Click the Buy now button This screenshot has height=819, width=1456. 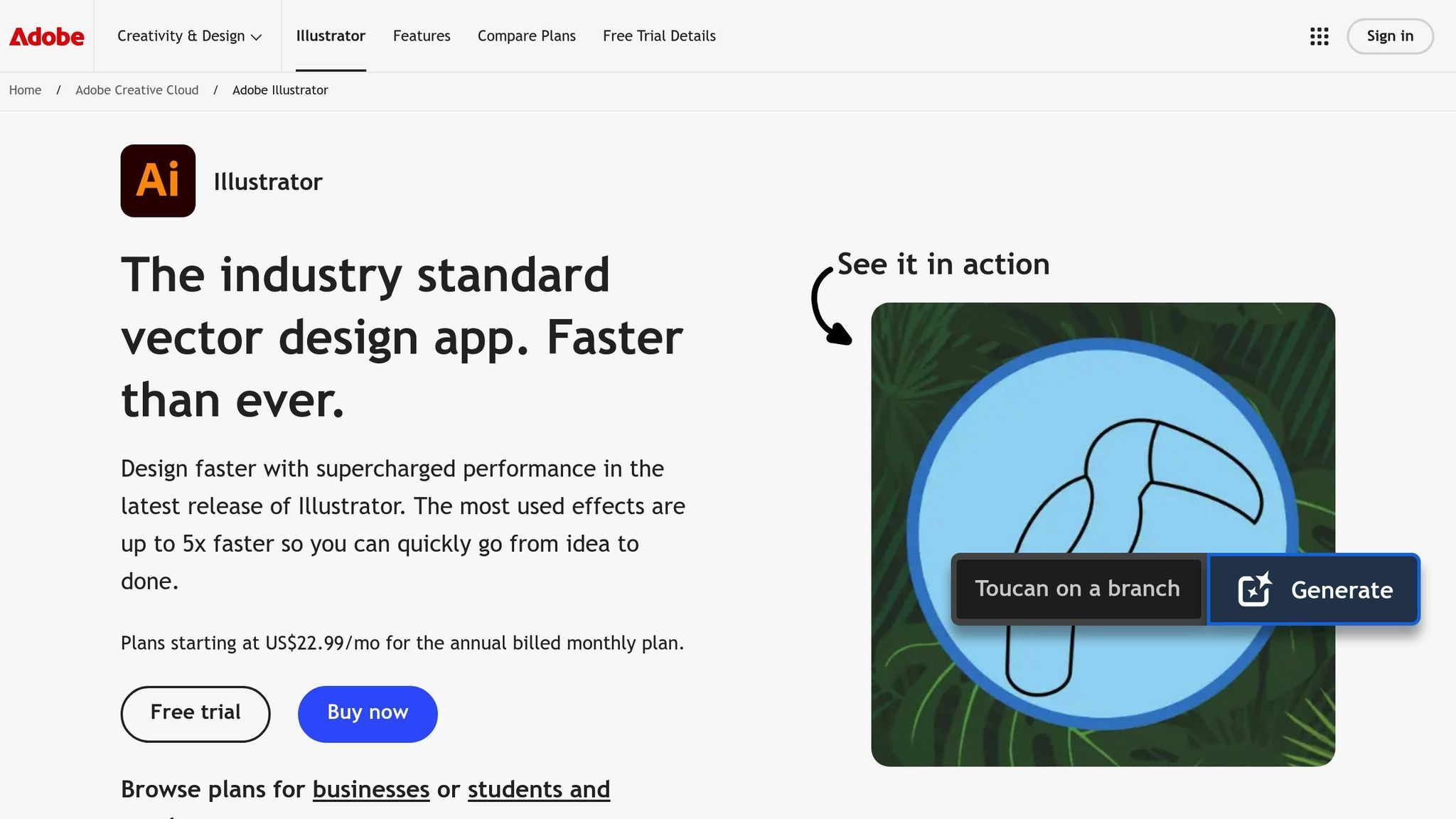pyautogui.click(x=368, y=713)
